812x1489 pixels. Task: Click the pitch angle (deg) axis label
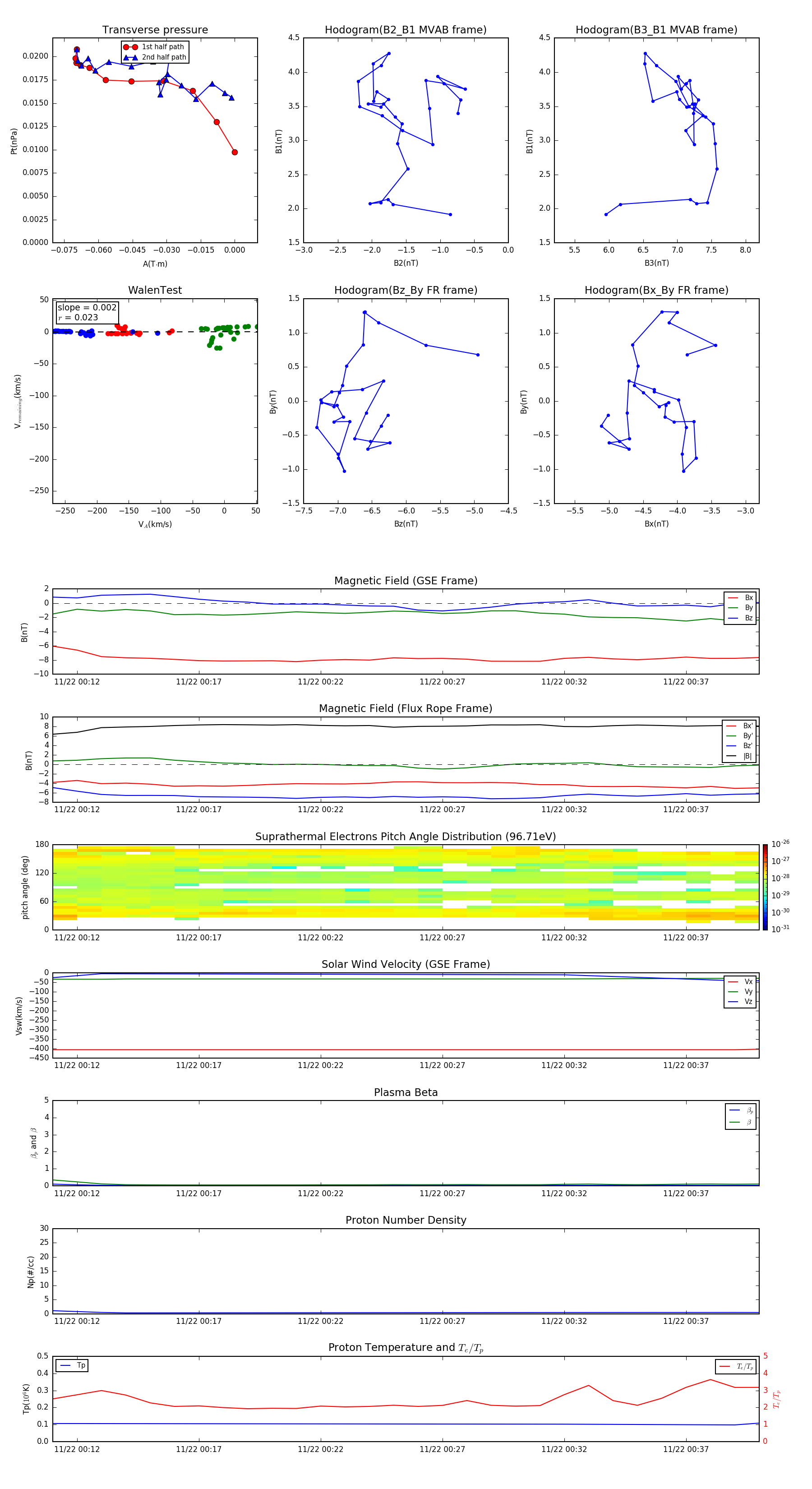point(25,887)
